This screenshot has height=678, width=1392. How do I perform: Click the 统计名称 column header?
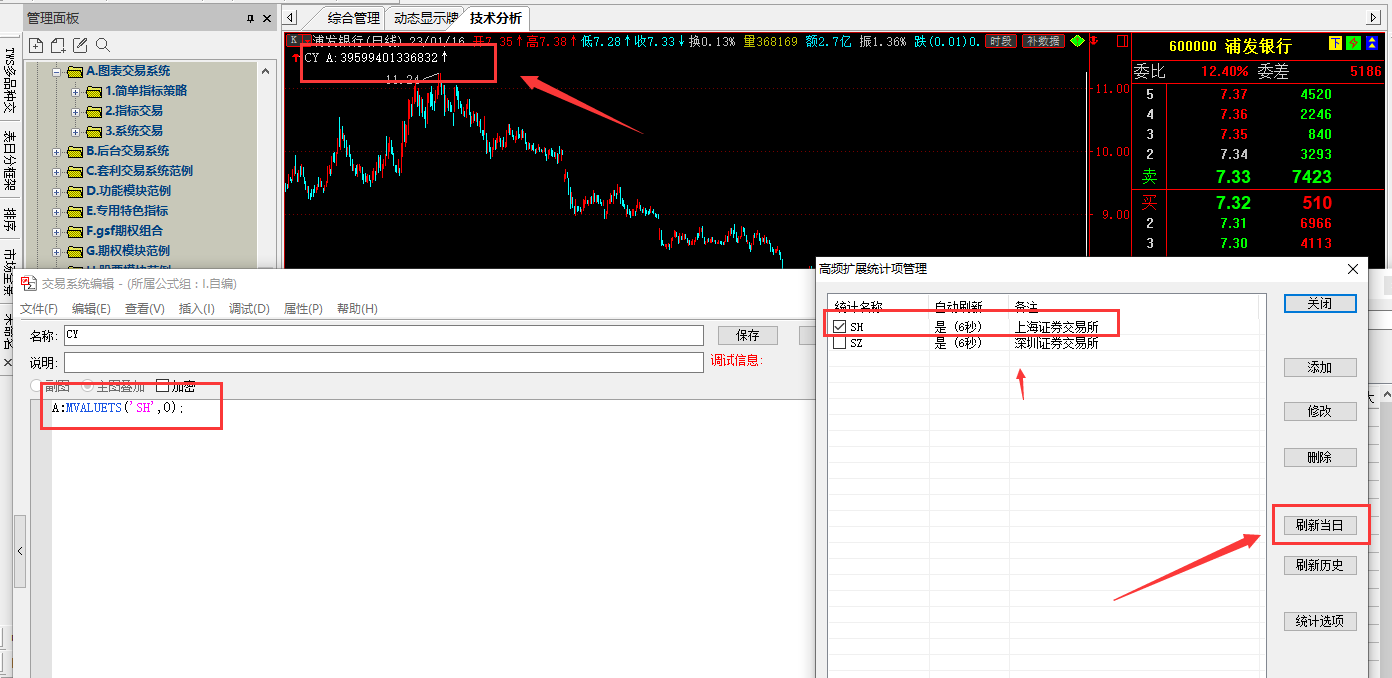880,307
